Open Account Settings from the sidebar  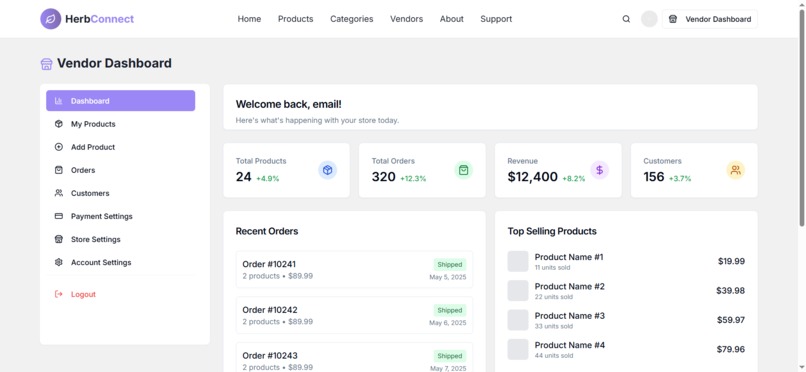tap(120, 263)
